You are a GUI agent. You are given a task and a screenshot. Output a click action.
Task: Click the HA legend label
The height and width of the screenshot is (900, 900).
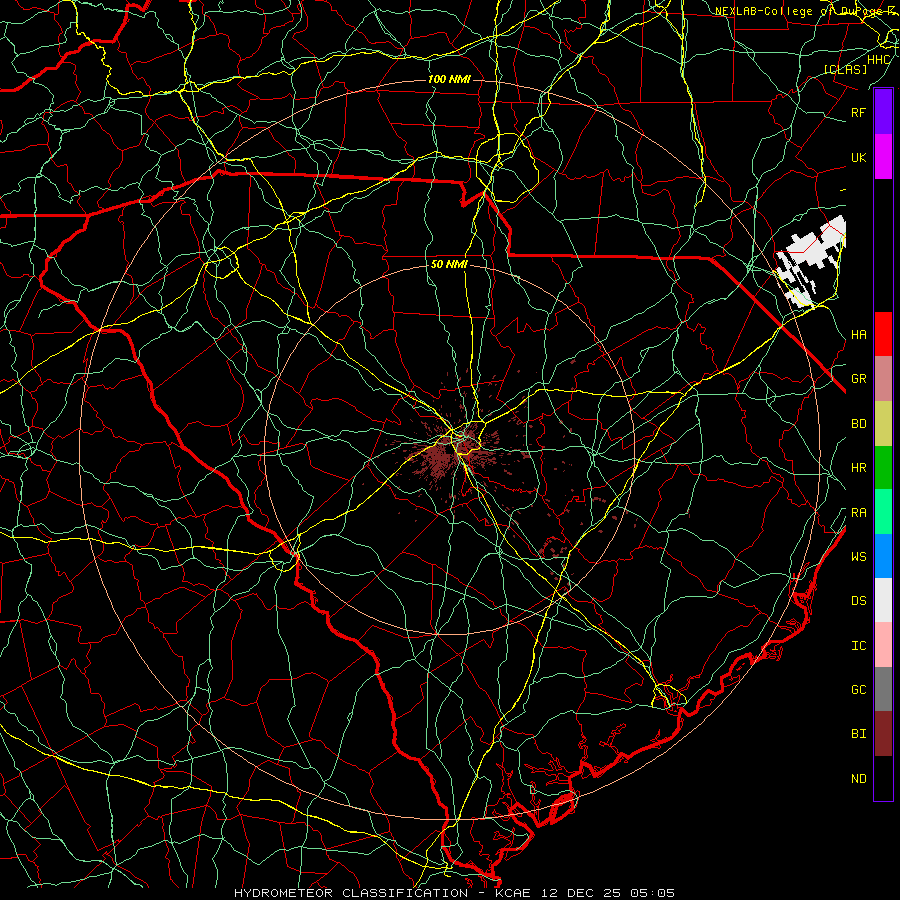point(858,334)
